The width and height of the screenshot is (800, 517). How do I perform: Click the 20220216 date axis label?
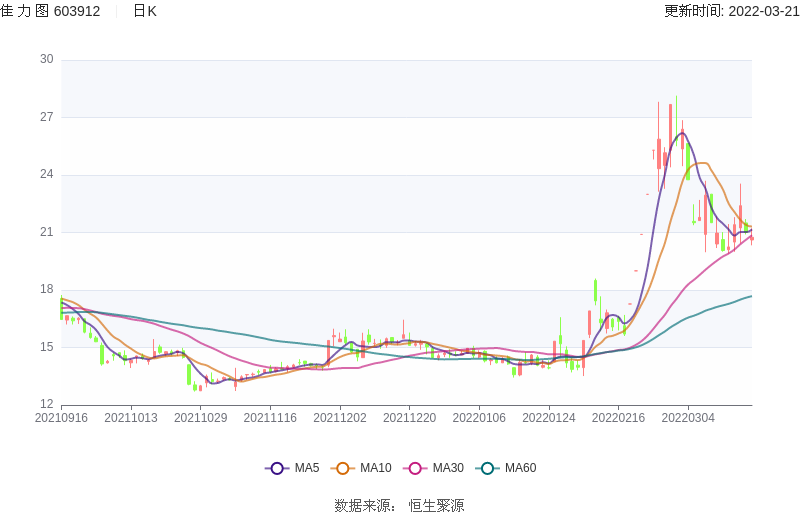tap(617, 418)
